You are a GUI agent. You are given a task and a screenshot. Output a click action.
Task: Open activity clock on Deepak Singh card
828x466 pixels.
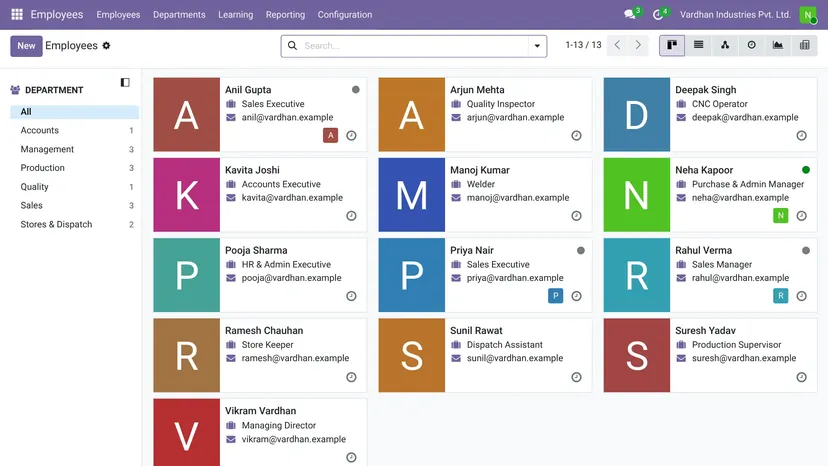coord(801,136)
